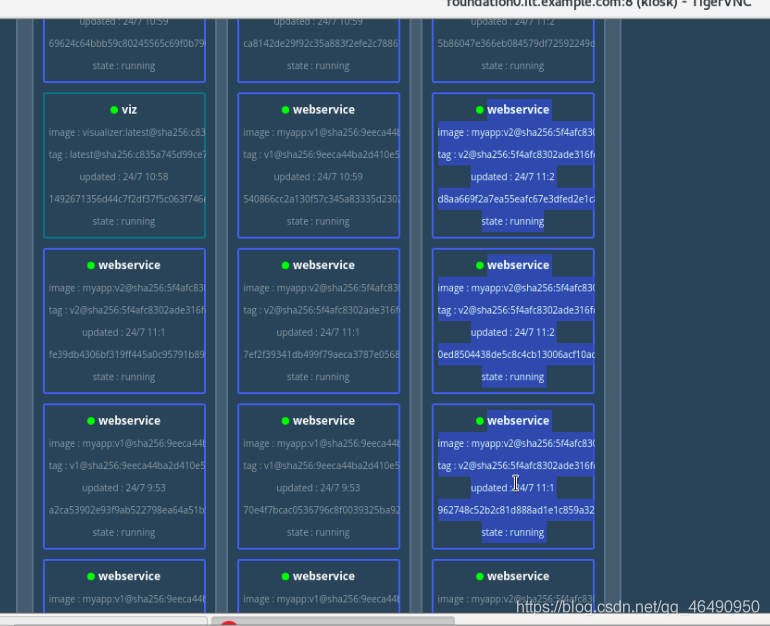The height and width of the screenshot is (626, 770).
Task: Click container ID fe39db4306bf319ff445a0c95791b89
Action: tap(127, 354)
